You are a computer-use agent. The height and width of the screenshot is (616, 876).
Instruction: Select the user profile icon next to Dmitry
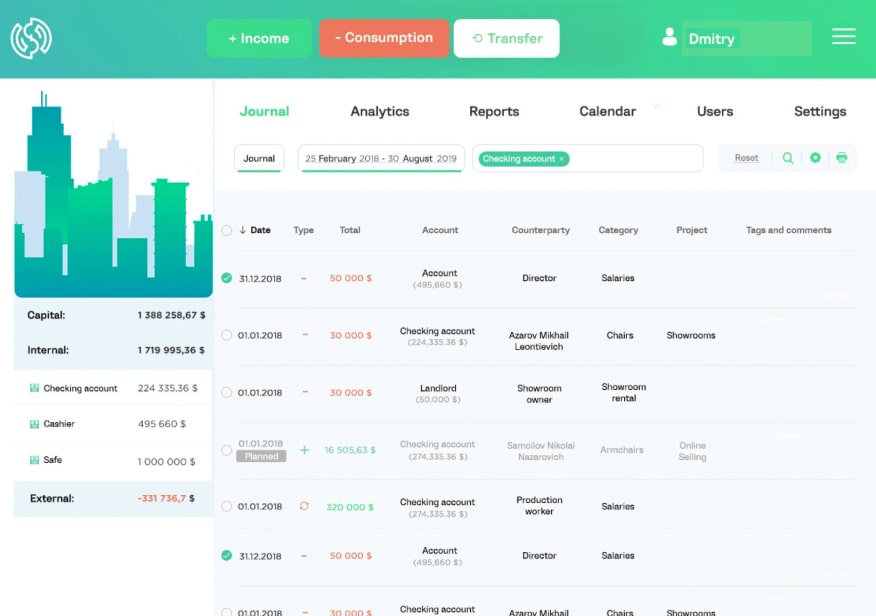click(x=669, y=37)
